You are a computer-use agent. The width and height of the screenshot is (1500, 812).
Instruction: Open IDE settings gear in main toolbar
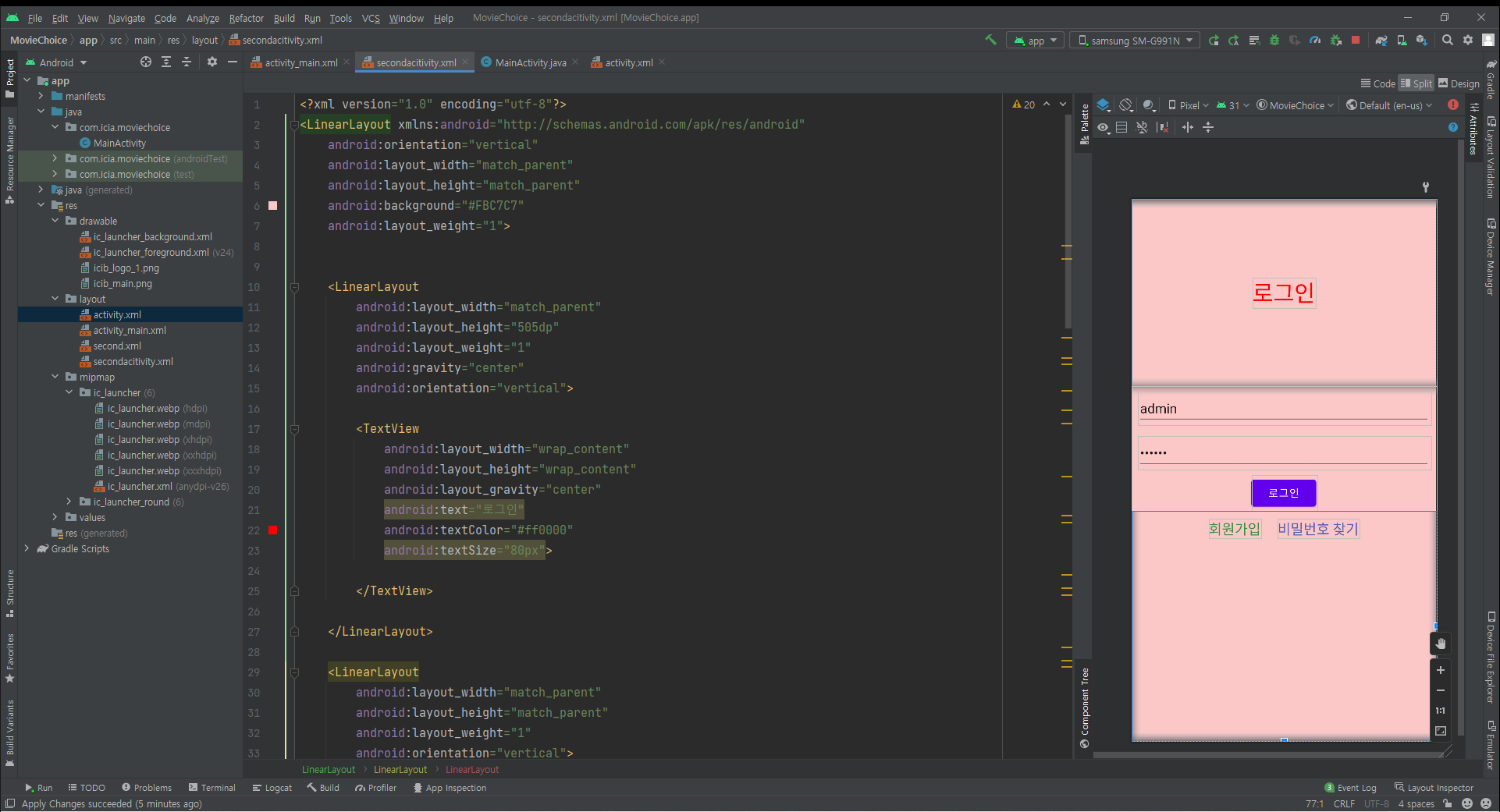[x=1468, y=40]
